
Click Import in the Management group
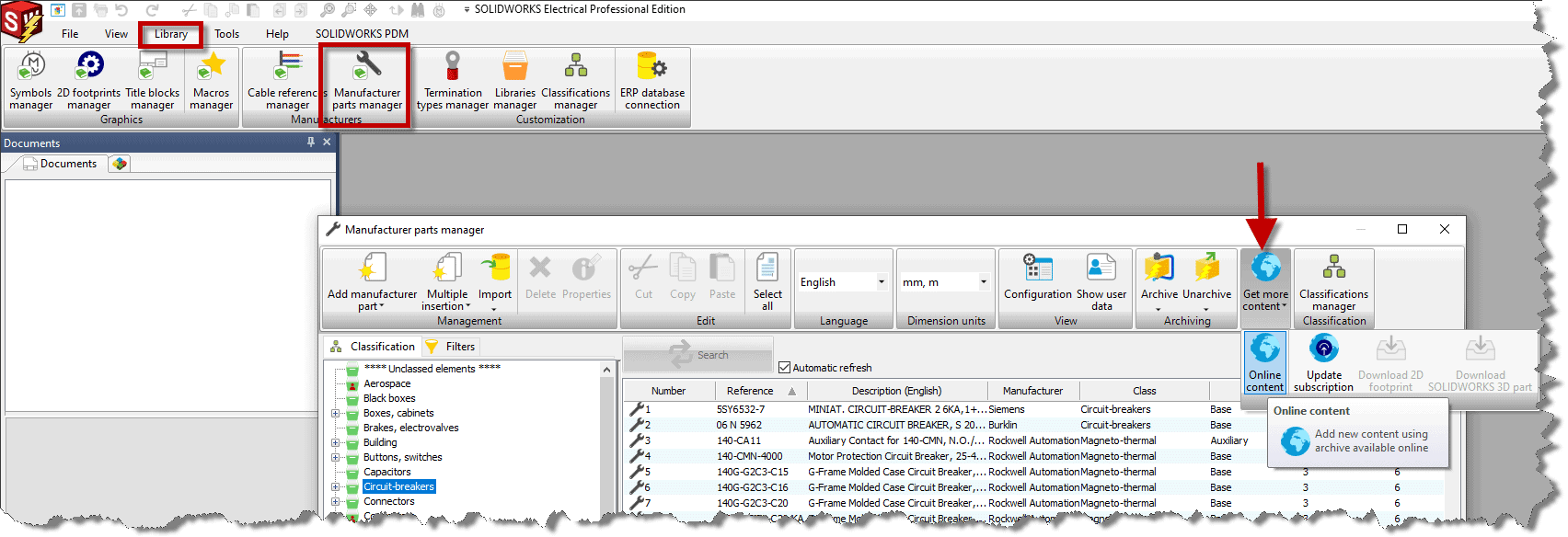point(494,280)
